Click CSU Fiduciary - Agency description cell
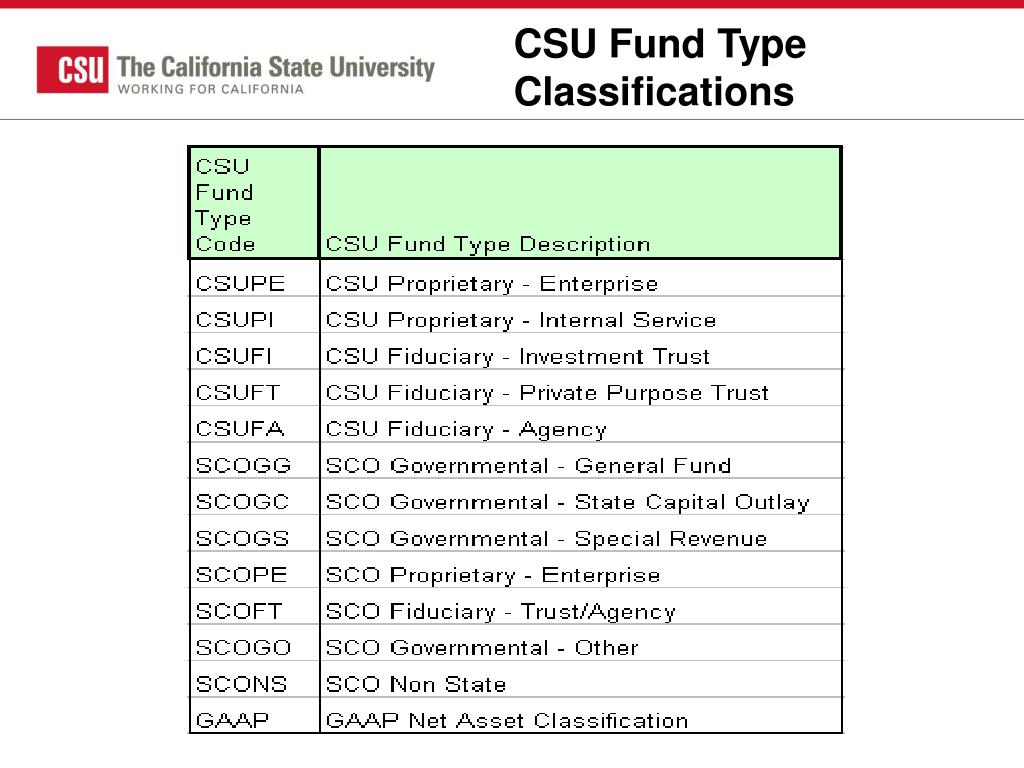 click(x=581, y=429)
